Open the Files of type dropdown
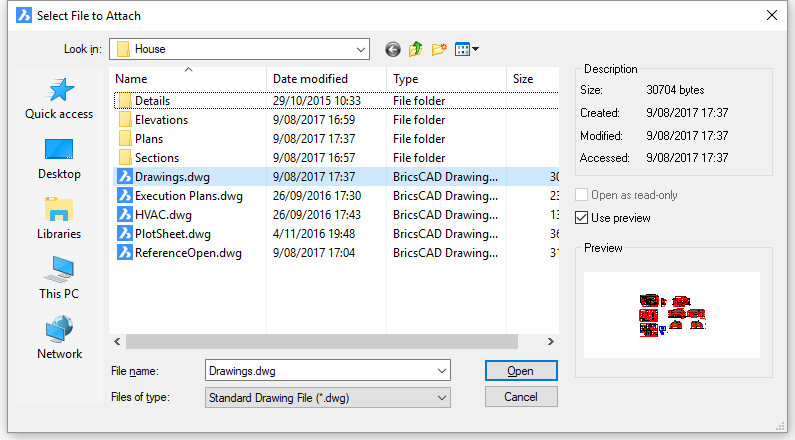 (441, 397)
